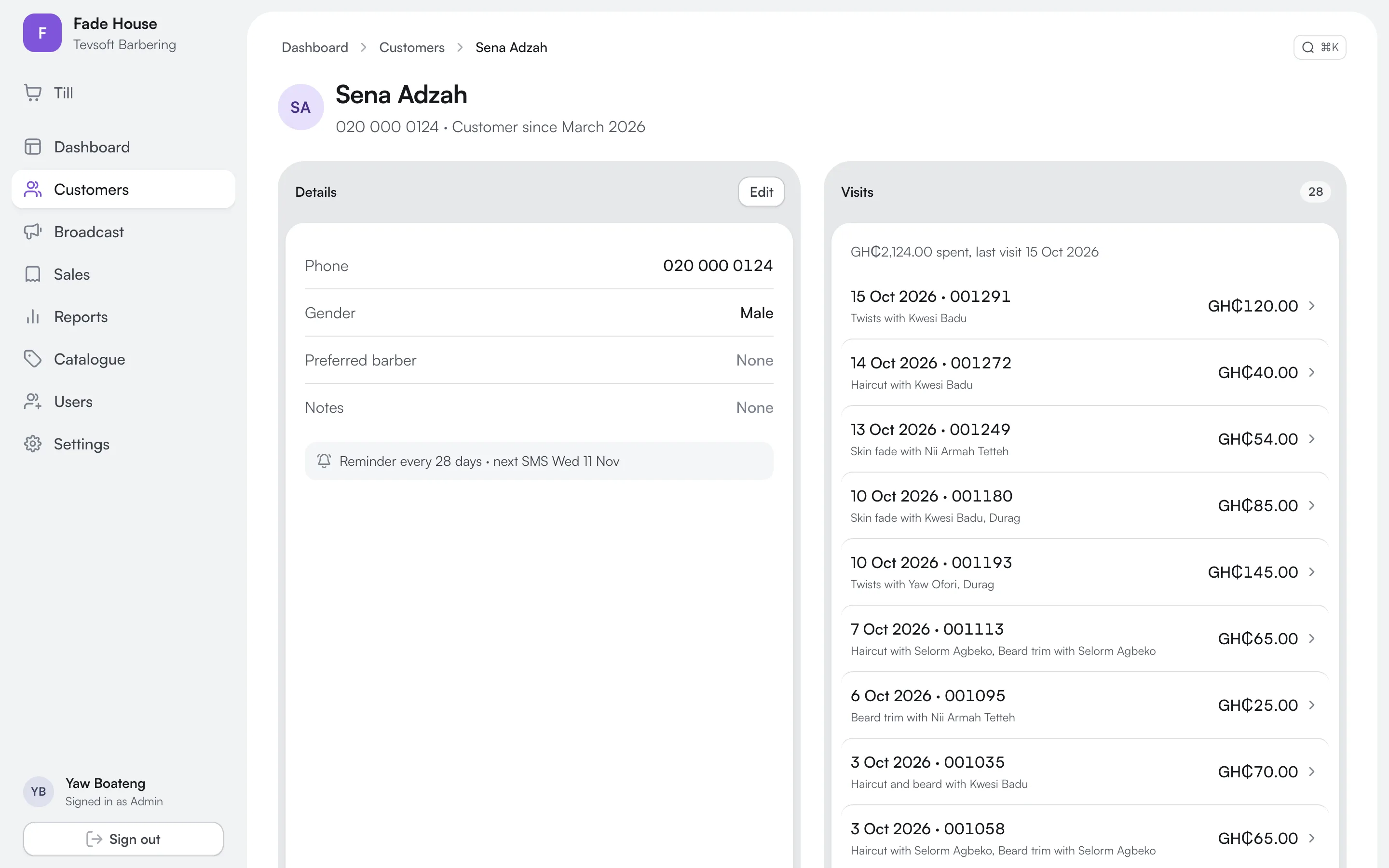Click the Dashboard layout icon in sidebar

point(33,147)
